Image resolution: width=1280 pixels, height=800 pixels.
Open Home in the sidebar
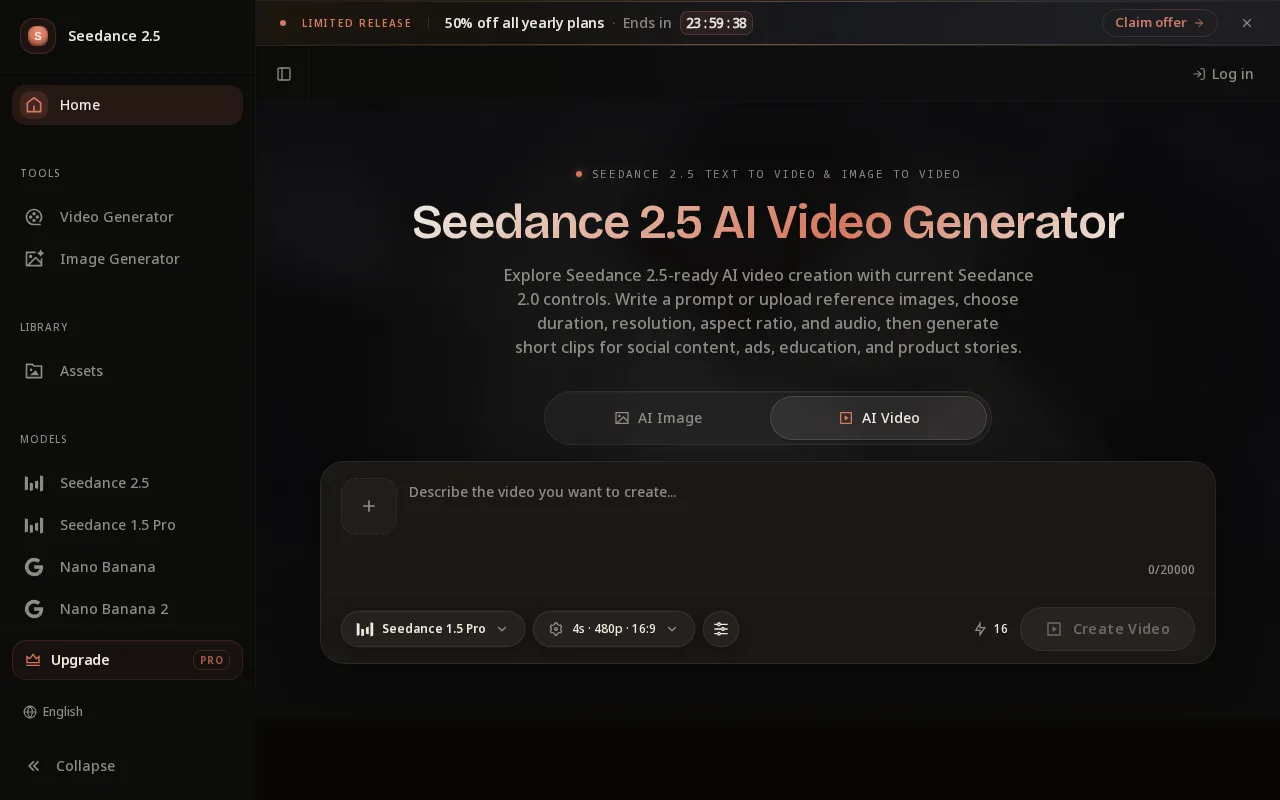point(127,105)
